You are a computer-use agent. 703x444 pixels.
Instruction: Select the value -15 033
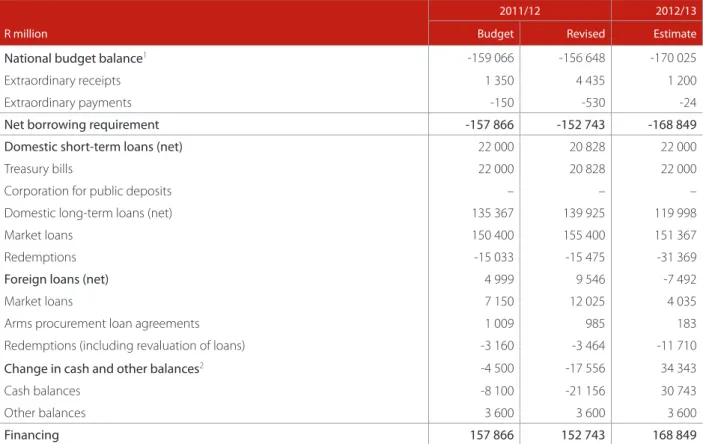pyautogui.click(x=494, y=257)
